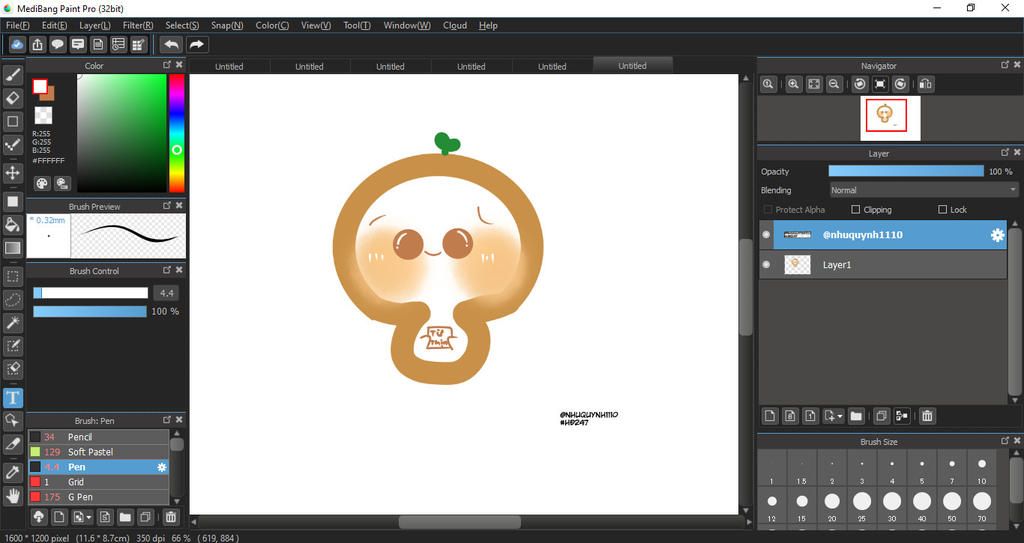Viewport: 1024px width, 543px height.
Task: Pop out the Brush Preview panel
Action: (x=167, y=205)
